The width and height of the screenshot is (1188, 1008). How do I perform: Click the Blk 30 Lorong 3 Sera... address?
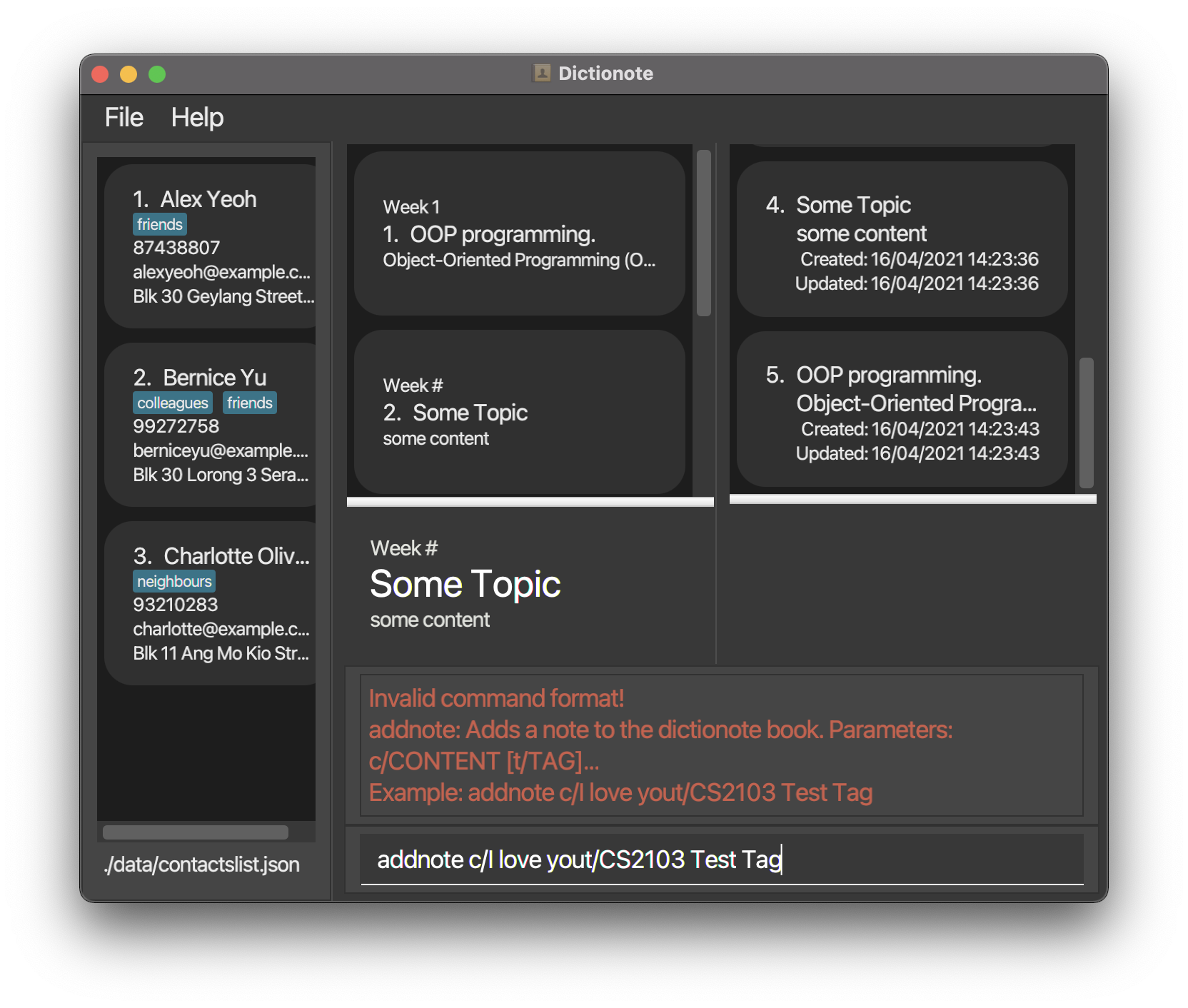(x=221, y=475)
